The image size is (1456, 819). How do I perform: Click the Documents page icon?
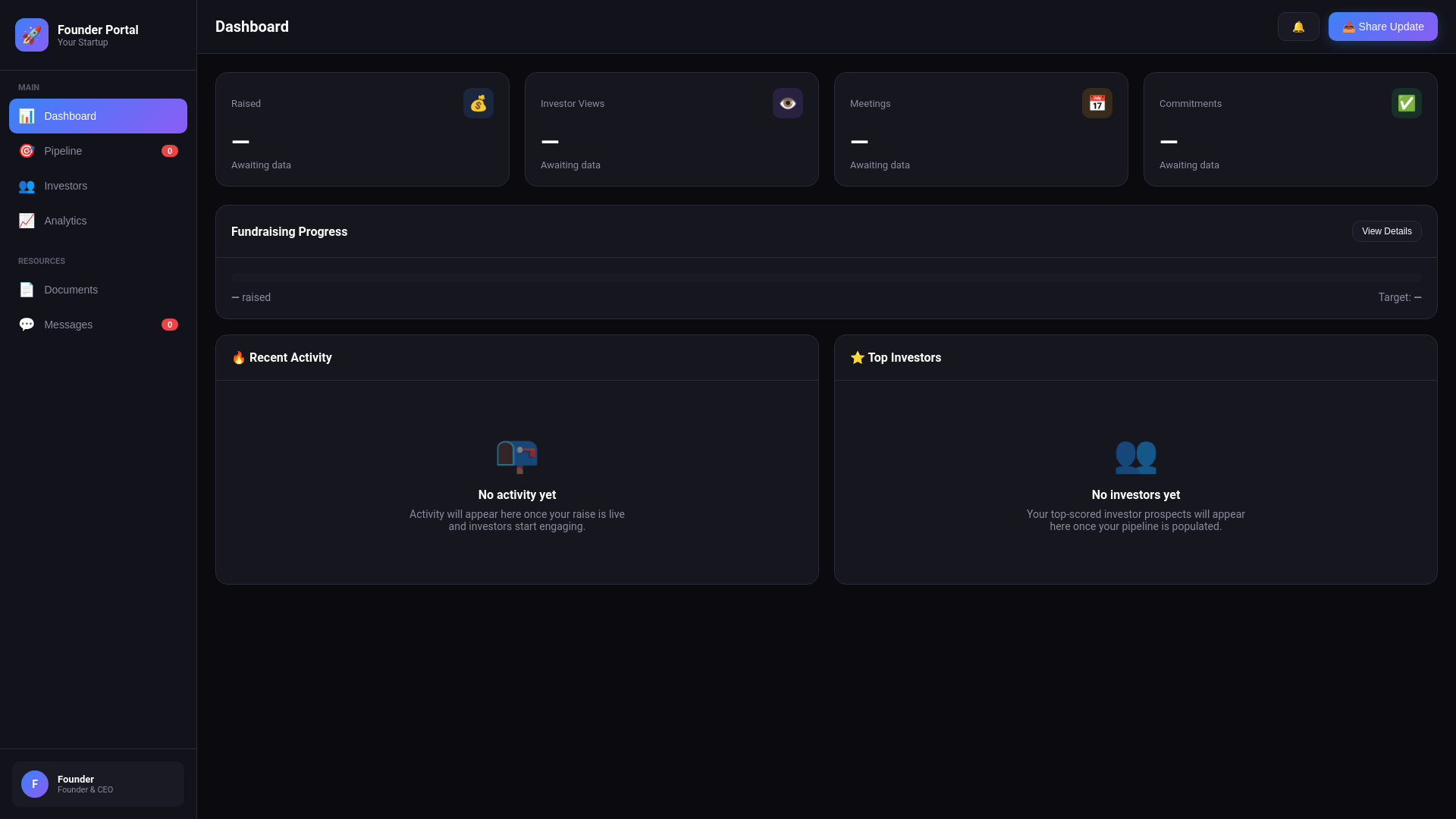click(x=27, y=290)
